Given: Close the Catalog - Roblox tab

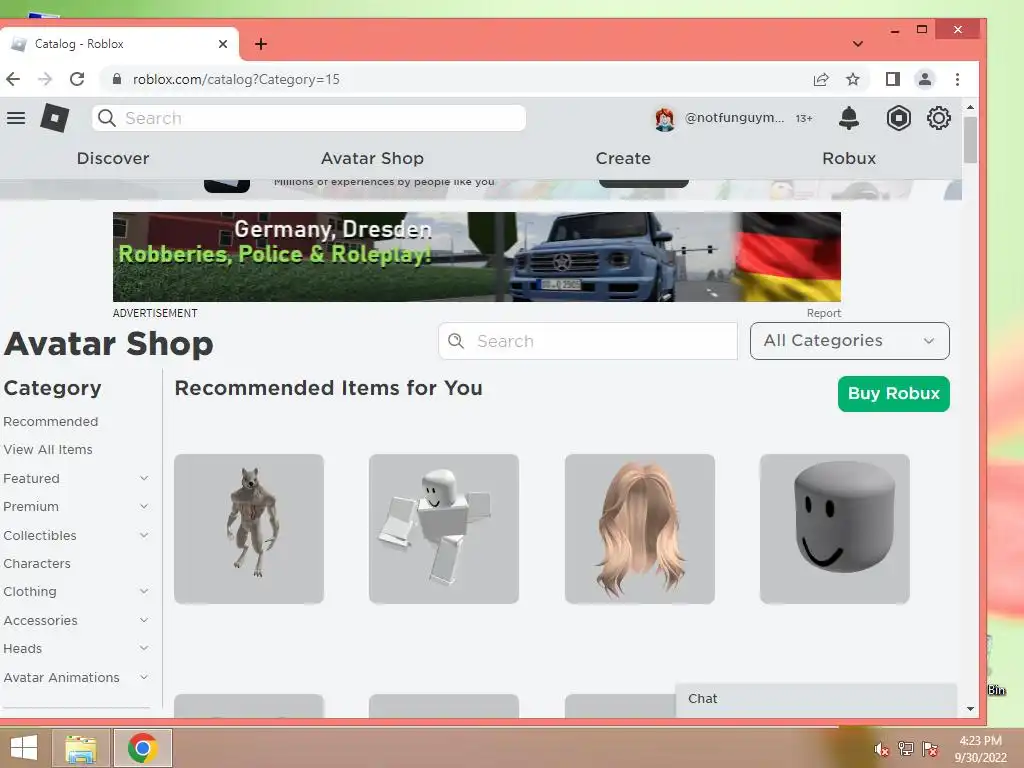Looking at the screenshot, I should point(223,44).
